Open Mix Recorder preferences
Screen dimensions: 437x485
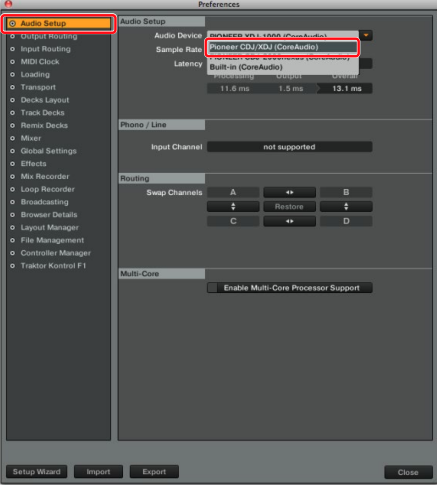tap(45, 176)
